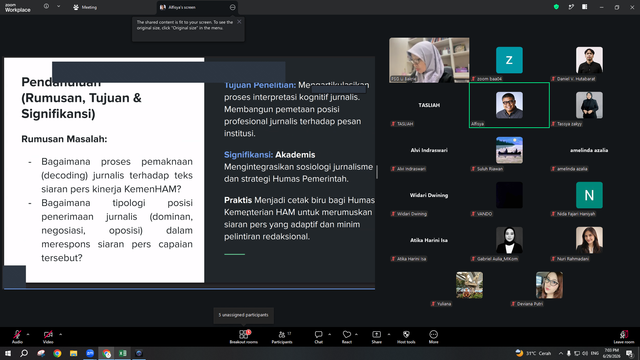Select Deviana Putri participant tile
640x360 pixels.
tap(549, 285)
